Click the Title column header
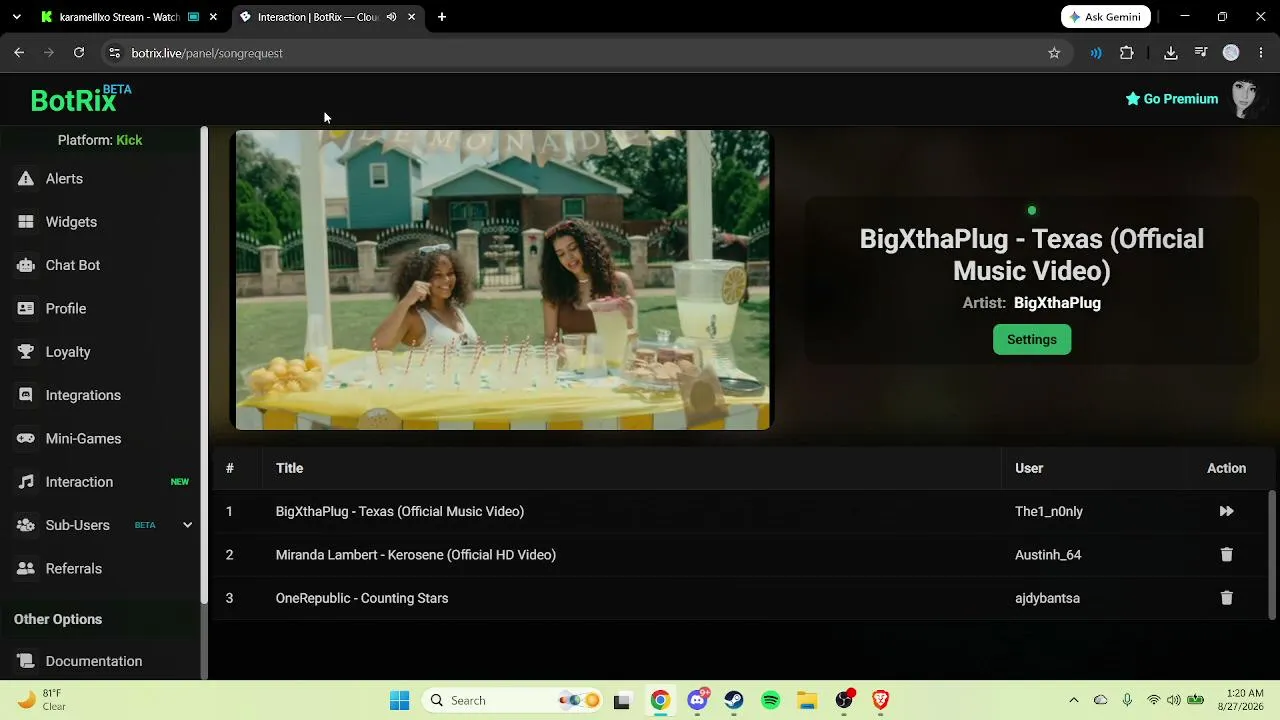The width and height of the screenshot is (1280, 720). [289, 468]
